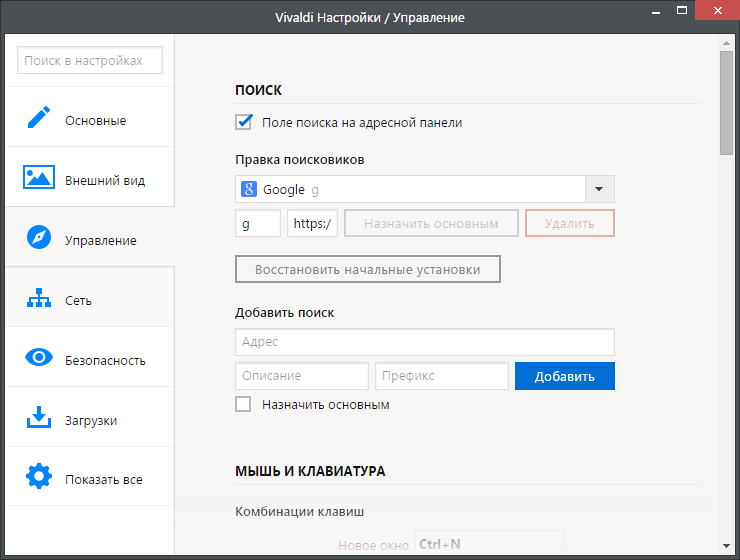The image size is (740, 560).
Task: Click the download icon for Загрузки
Action: tap(39, 418)
